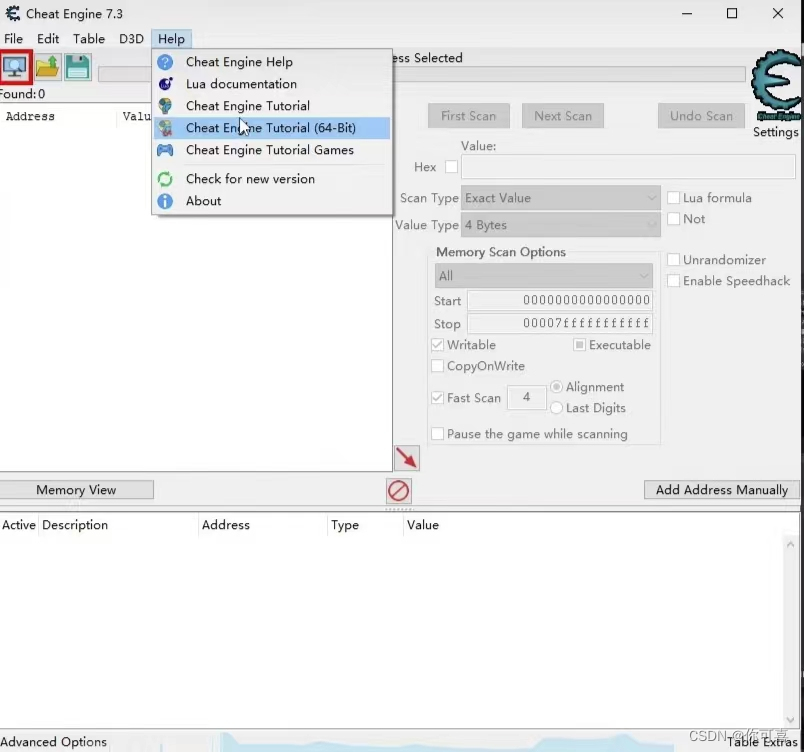The image size is (804, 752).
Task: Open Table Extras
Action: point(762,742)
